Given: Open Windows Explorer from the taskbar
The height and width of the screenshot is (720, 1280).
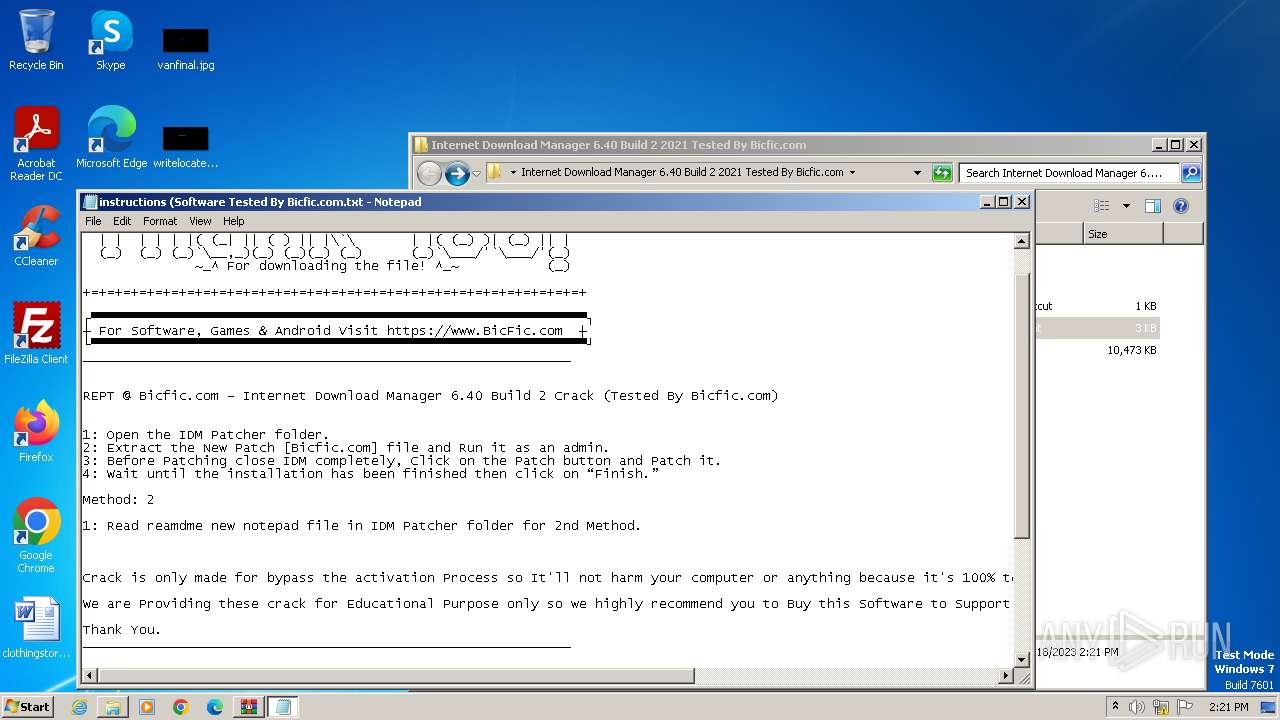Looking at the screenshot, I should [113, 707].
